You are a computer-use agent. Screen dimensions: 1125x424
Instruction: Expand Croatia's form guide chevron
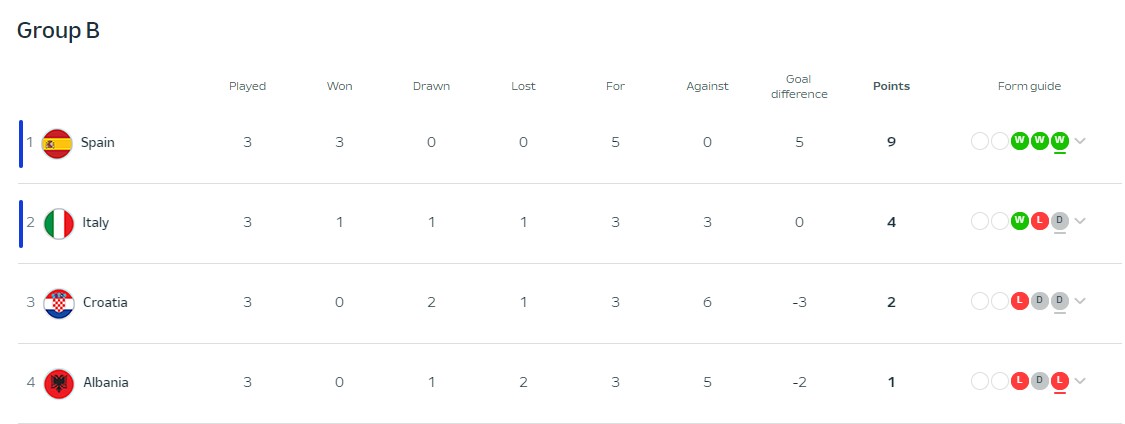(1080, 301)
